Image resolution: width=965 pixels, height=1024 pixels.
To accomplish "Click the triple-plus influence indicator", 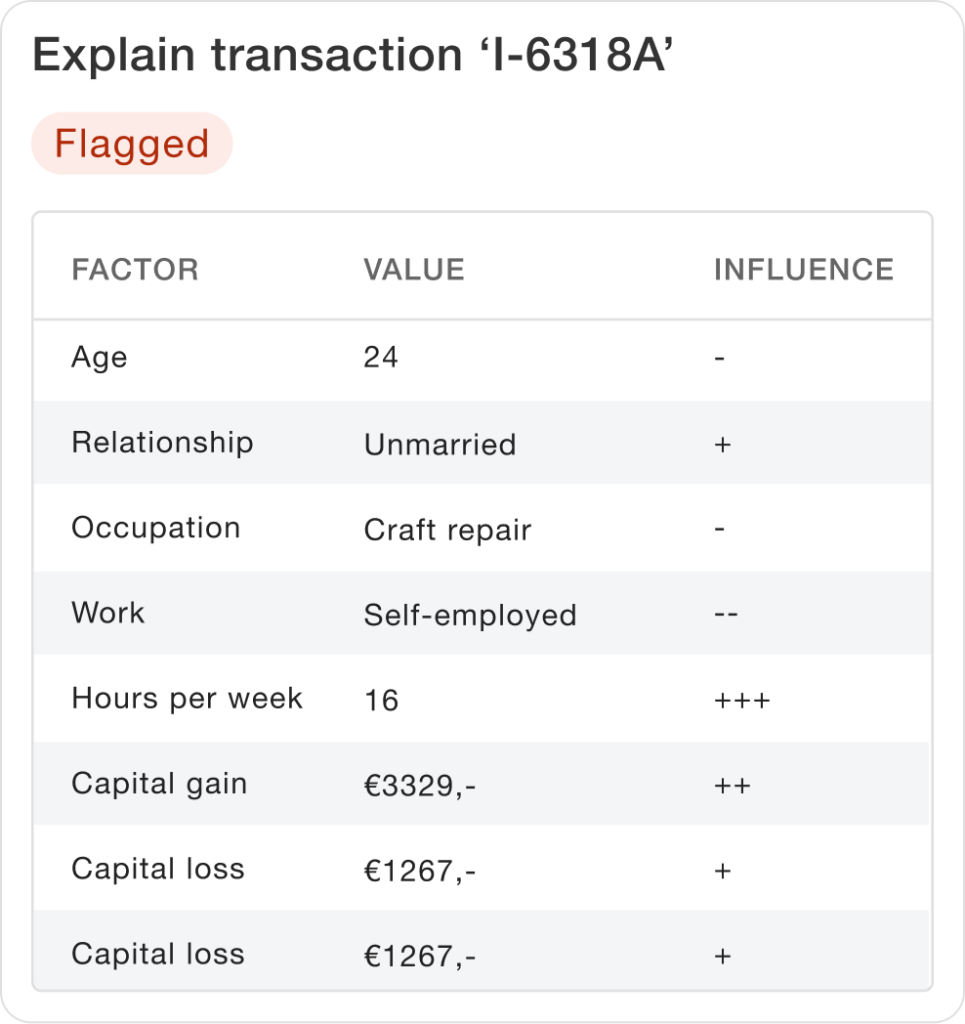I will 742,701.
